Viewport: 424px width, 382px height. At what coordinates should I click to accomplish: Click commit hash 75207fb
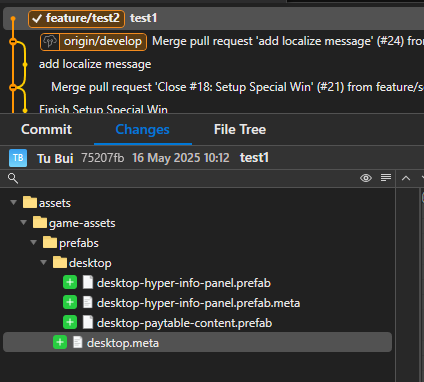pos(103,158)
